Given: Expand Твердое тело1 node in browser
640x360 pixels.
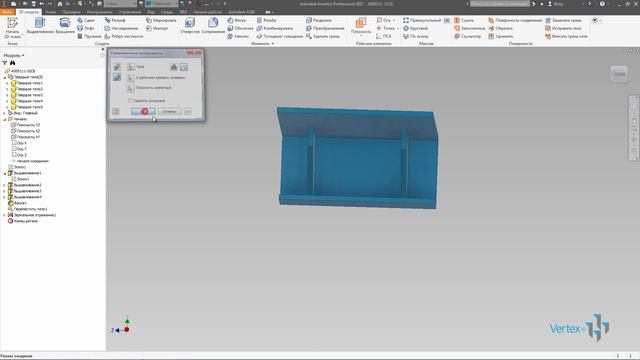Looking at the screenshot, I should click(7, 83).
